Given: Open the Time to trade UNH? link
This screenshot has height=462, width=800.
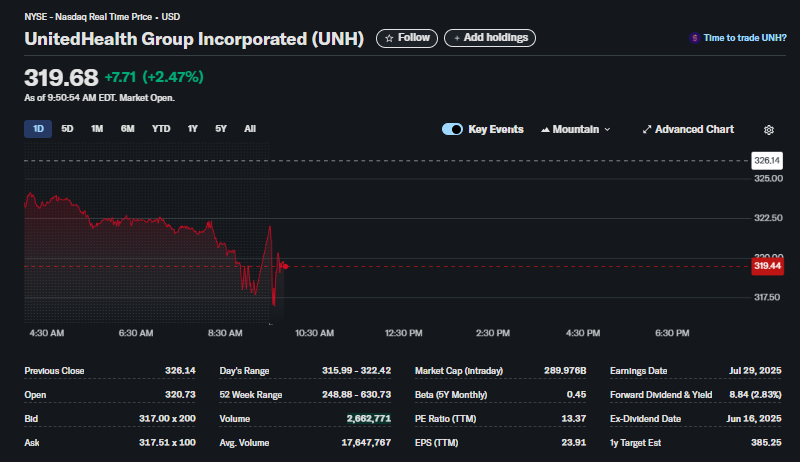Looking at the screenshot, I should point(744,38).
